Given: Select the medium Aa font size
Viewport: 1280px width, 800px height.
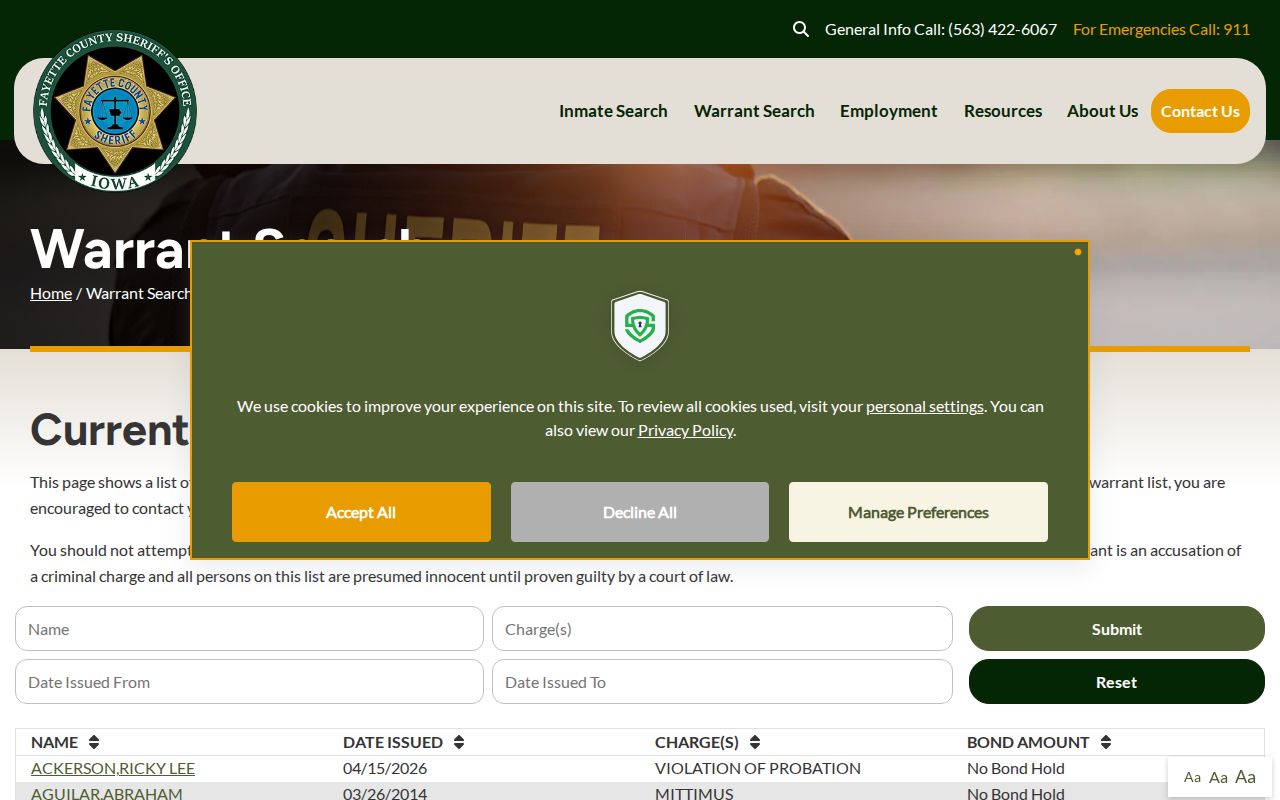Looking at the screenshot, I should 1218,777.
